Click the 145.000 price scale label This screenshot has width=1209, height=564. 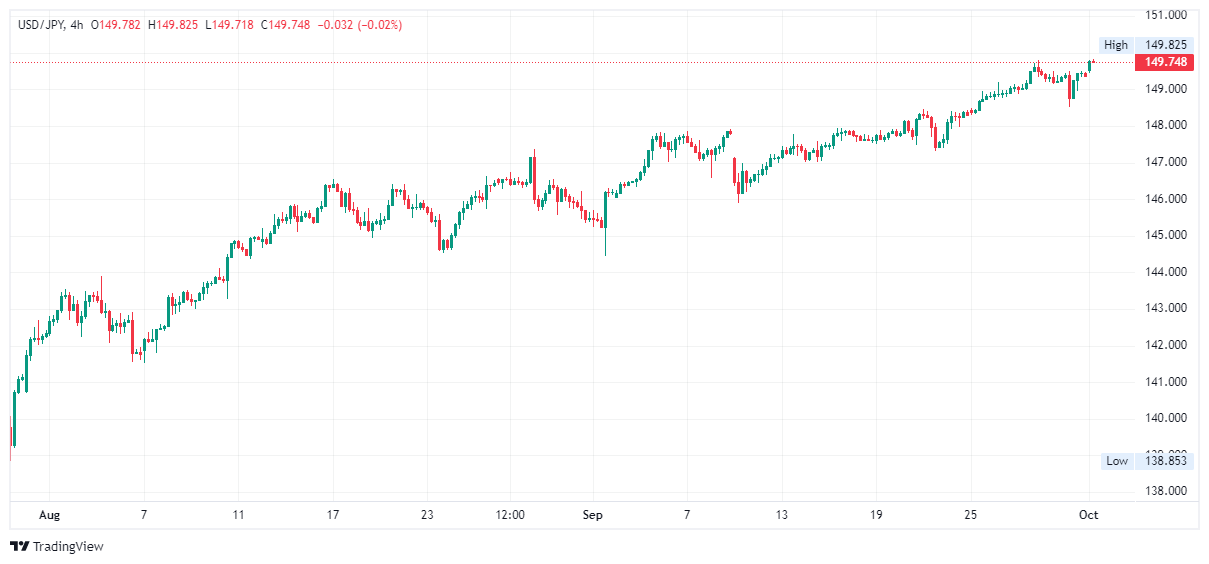point(1166,235)
